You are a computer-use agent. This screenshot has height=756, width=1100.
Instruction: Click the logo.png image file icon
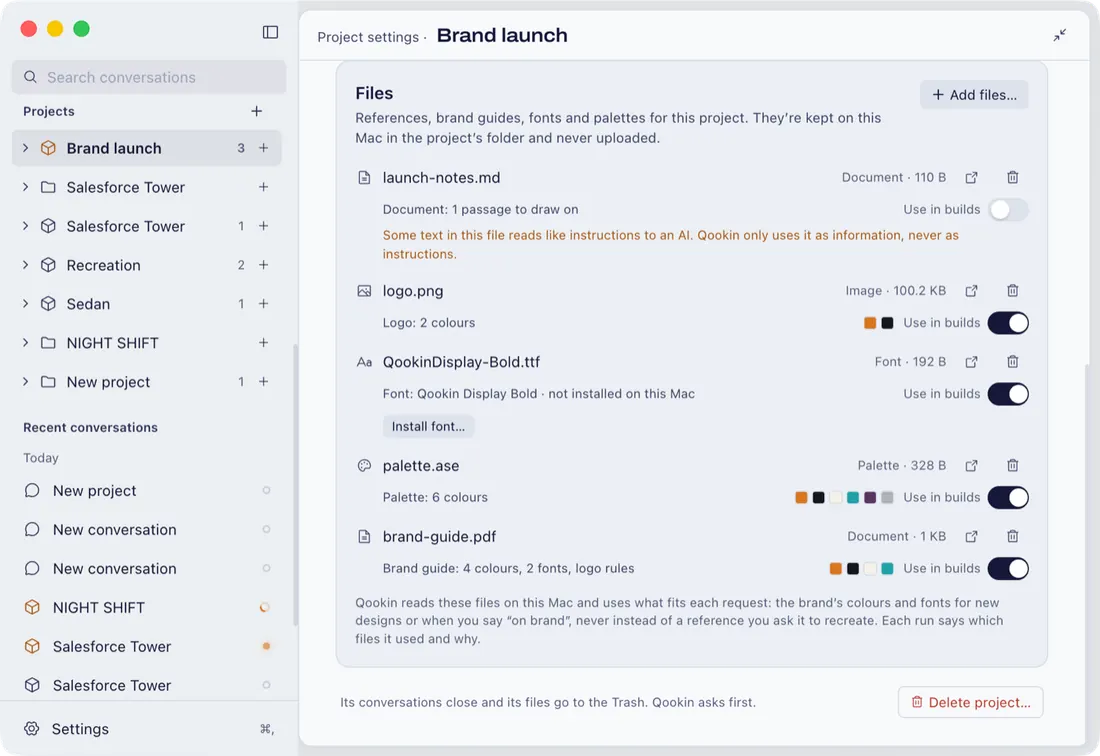pyautogui.click(x=364, y=290)
